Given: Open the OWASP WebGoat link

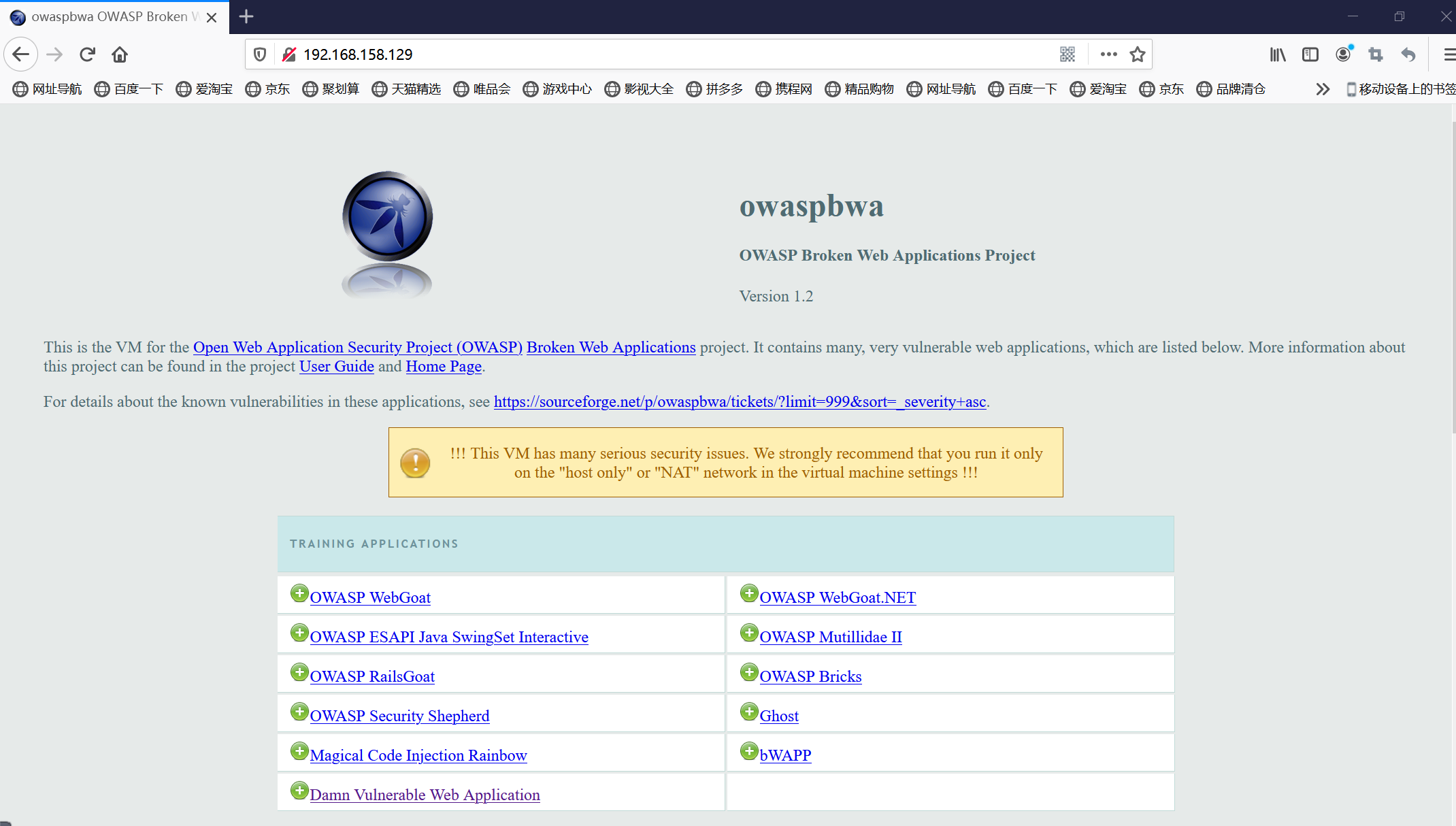Looking at the screenshot, I should 370,597.
